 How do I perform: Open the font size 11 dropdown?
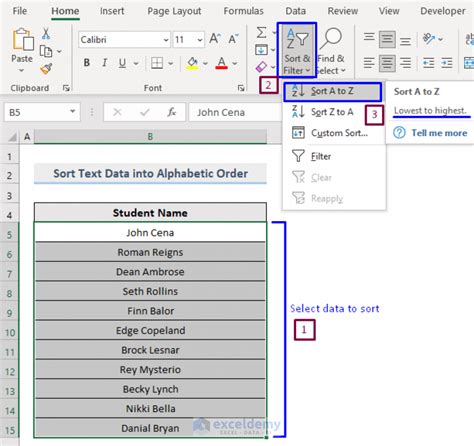[x=200, y=40]
